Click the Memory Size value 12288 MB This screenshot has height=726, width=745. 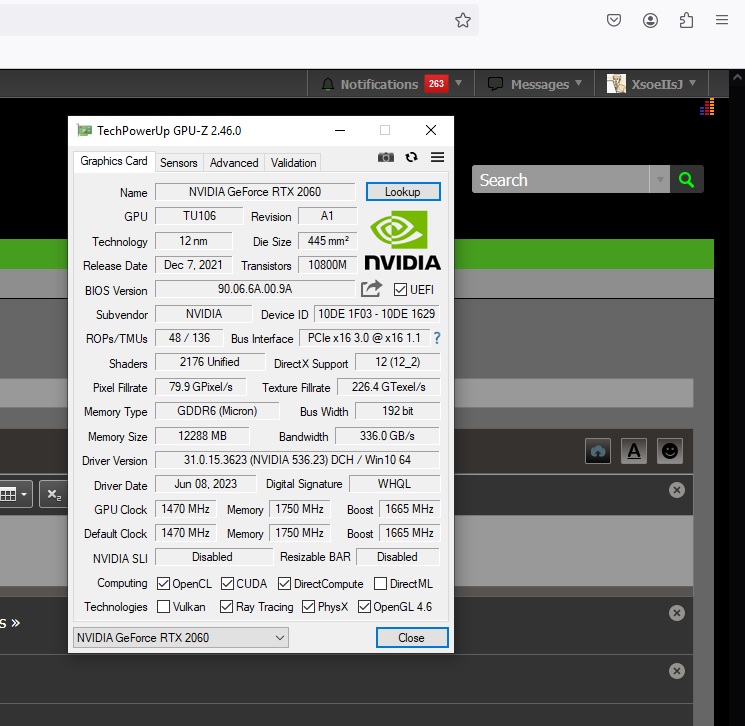(x=202, y=436)
